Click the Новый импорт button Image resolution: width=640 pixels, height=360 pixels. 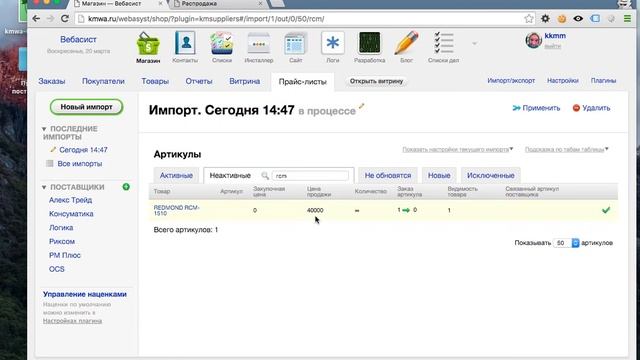click(87, 107)
